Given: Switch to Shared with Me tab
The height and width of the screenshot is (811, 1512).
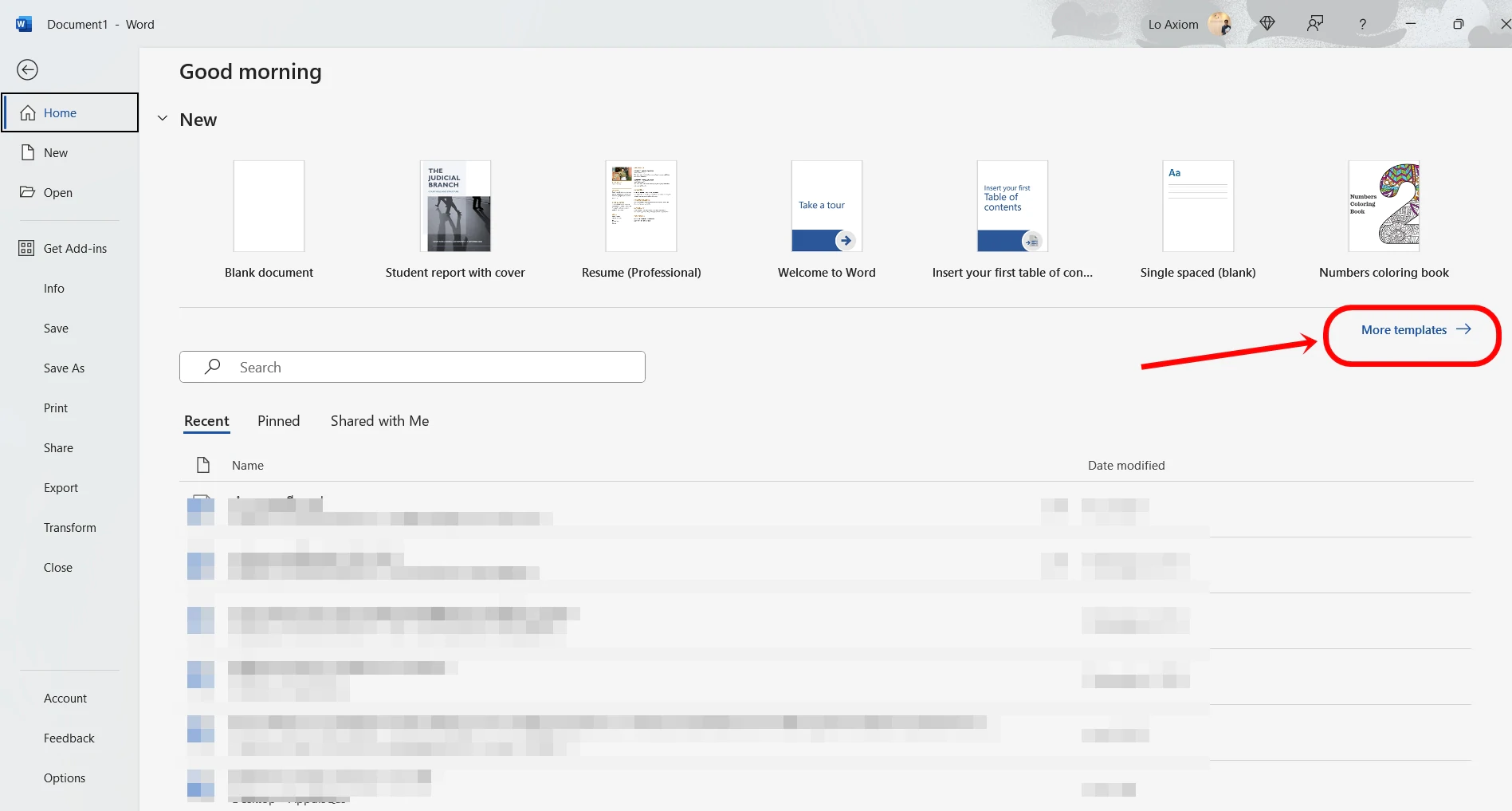Looking at the screenshot, I should pos(379,421).
